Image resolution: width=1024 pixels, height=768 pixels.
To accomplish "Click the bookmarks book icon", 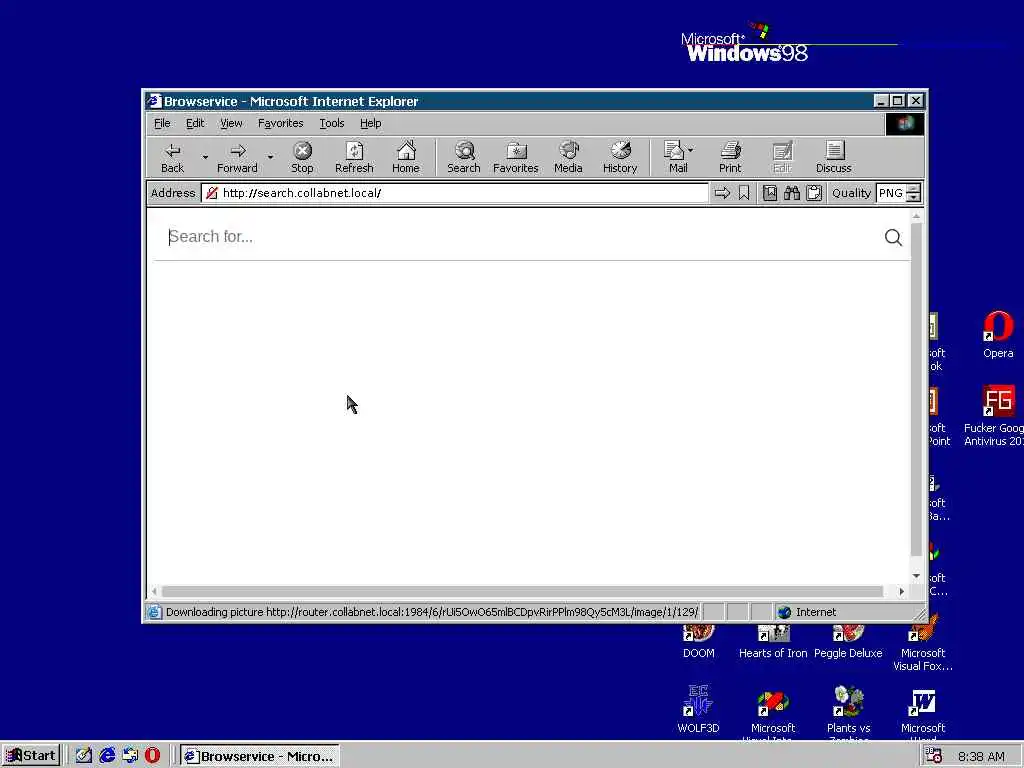I will (x=770, y=193).
